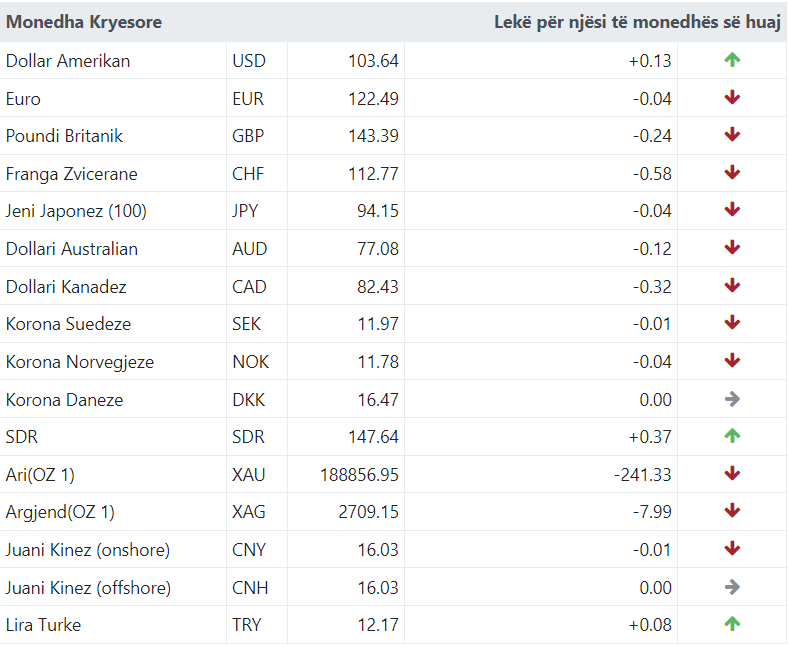
Task: Click the Lekë për njësi header text
Action: coord(637,22)
